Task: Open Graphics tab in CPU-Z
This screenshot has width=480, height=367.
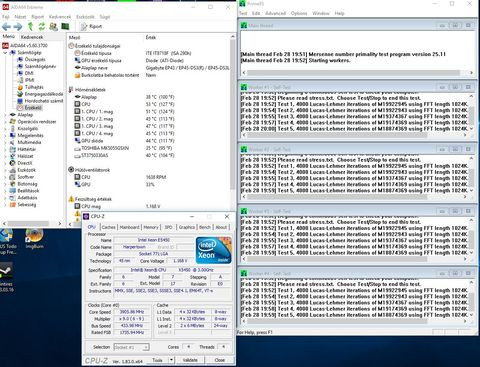Action: [187, 227]
